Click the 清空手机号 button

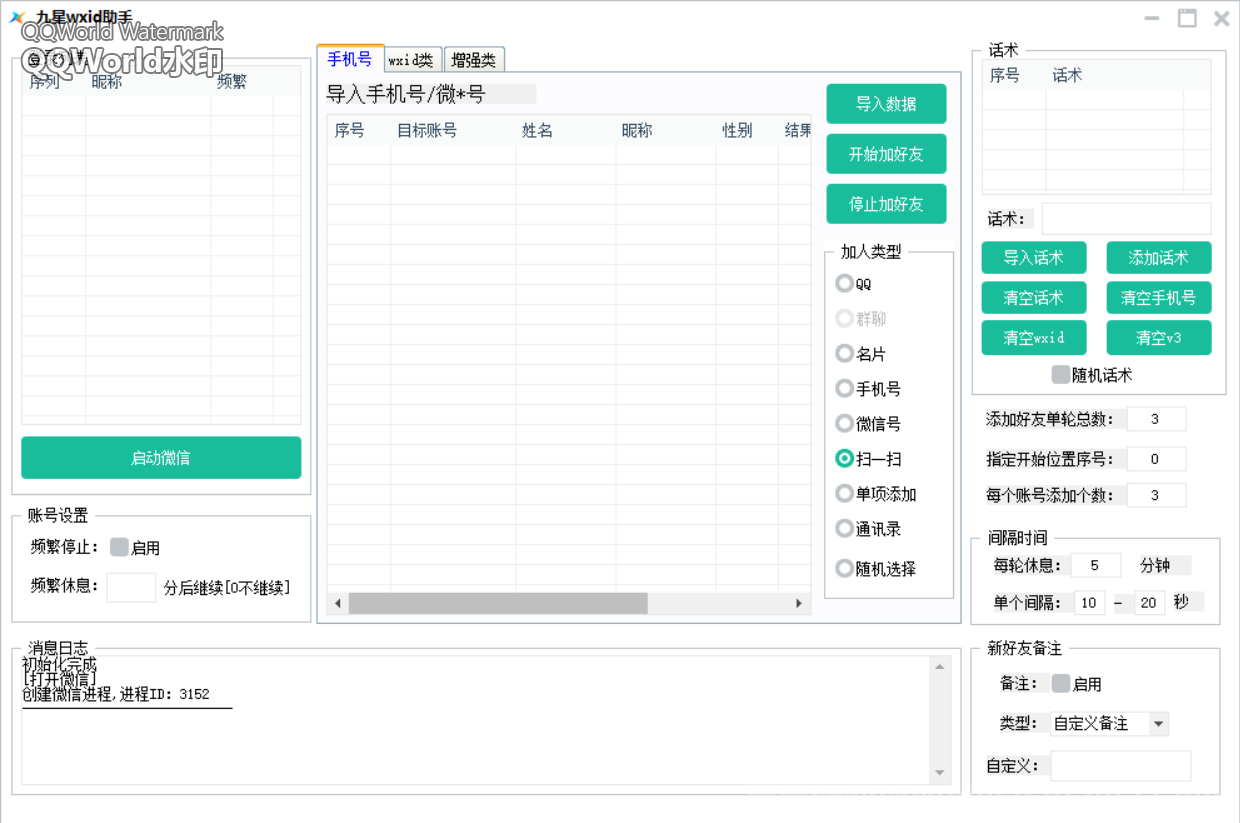click(1159, 298)
